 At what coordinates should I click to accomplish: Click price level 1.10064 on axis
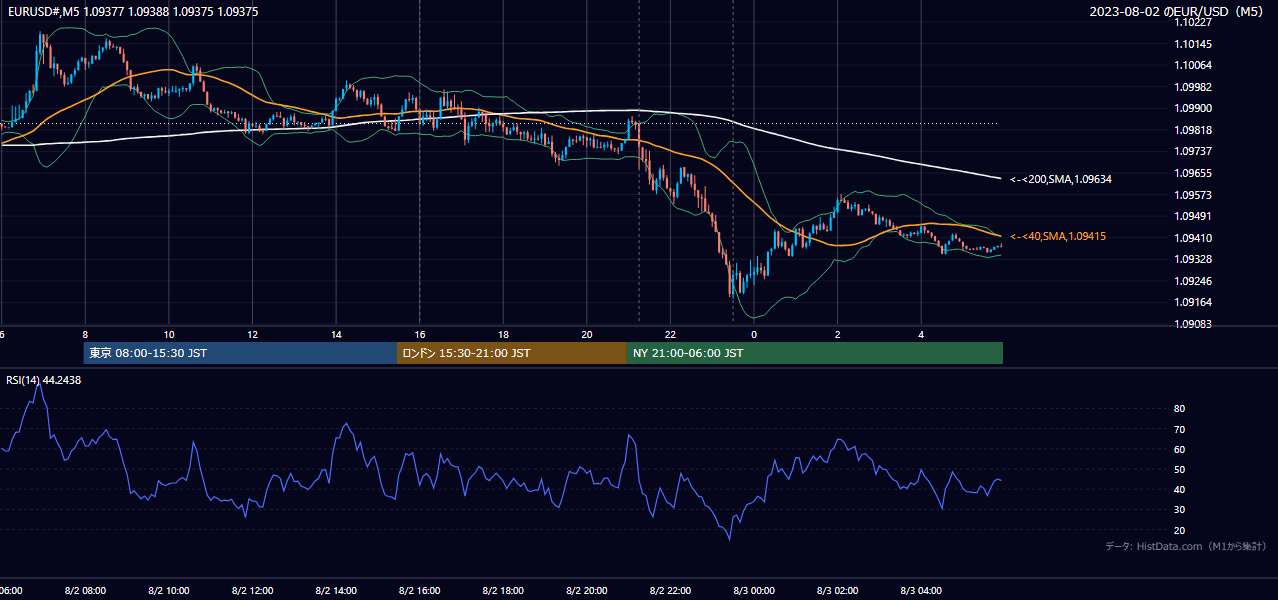point(1192,65)
